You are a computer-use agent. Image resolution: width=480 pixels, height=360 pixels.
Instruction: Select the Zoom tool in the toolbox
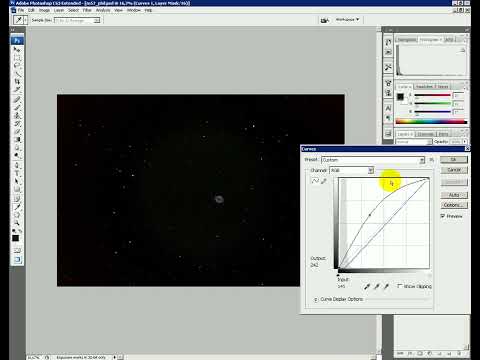(x=17, y=222)
